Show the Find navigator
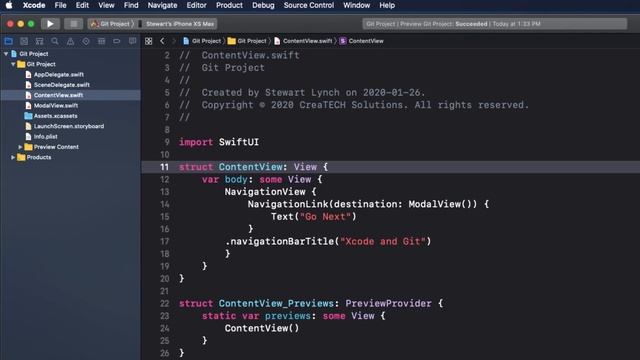The height and width of the screenshot is (360, 640). (55, 41)
